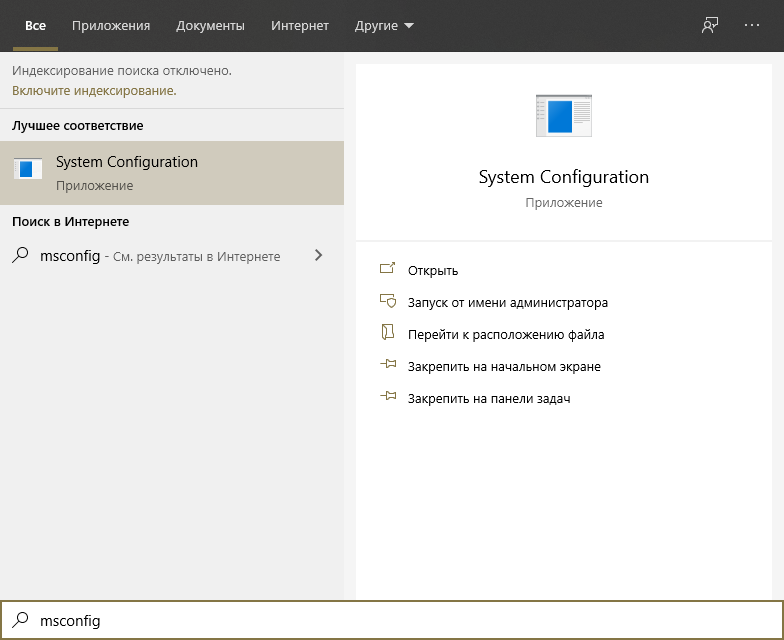The height and width of the screenshot is (640, 784).
Task: Click the open-window icon beside Открыть
Action: (x=388, y=269)
